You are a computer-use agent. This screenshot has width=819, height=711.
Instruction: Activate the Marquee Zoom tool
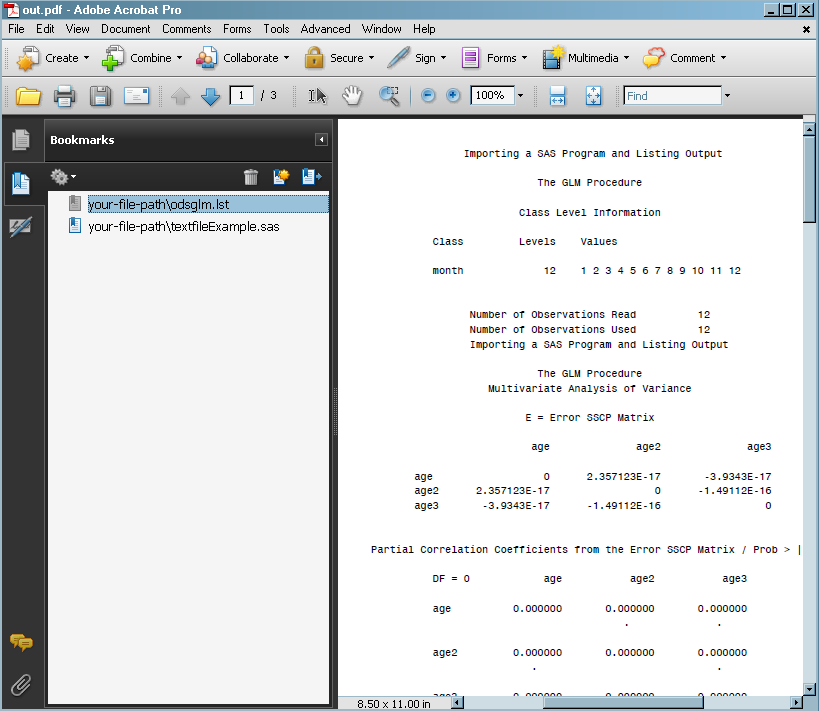389,96
